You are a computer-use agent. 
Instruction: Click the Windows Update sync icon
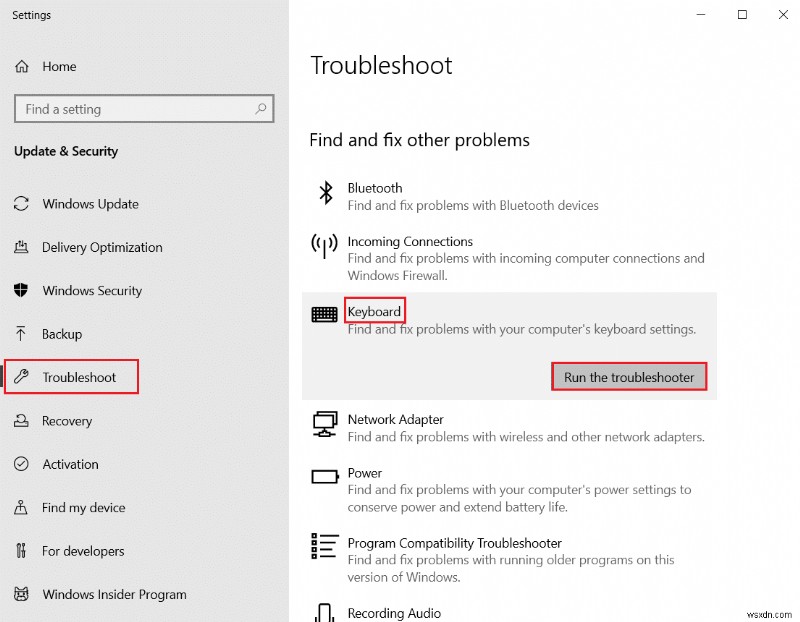pyautogui.click(x=21, y=204)
